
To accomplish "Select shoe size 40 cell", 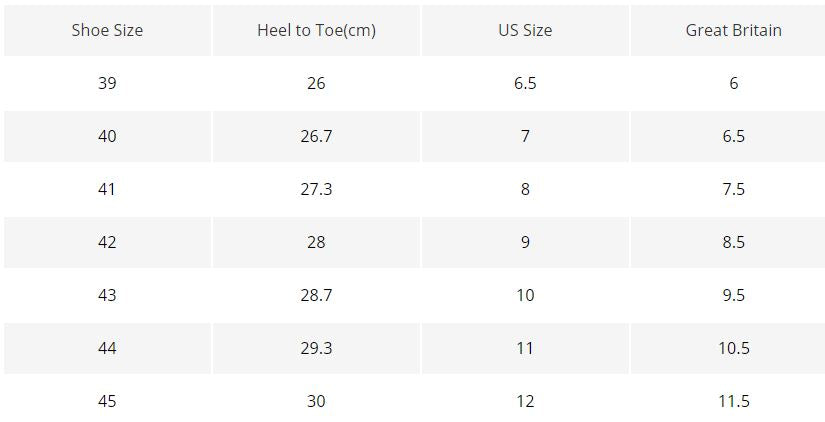I will click(x=107, y=136).
